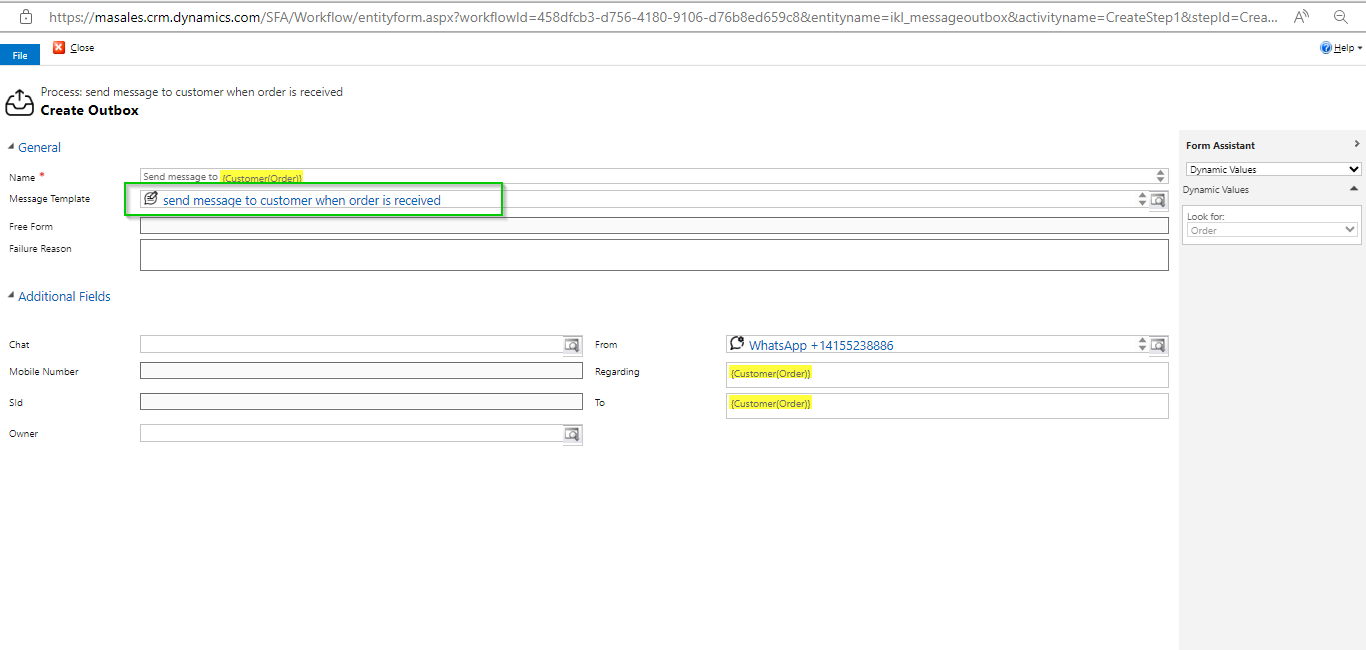Click the red Close icon in toolbar

tap(59, 47)
